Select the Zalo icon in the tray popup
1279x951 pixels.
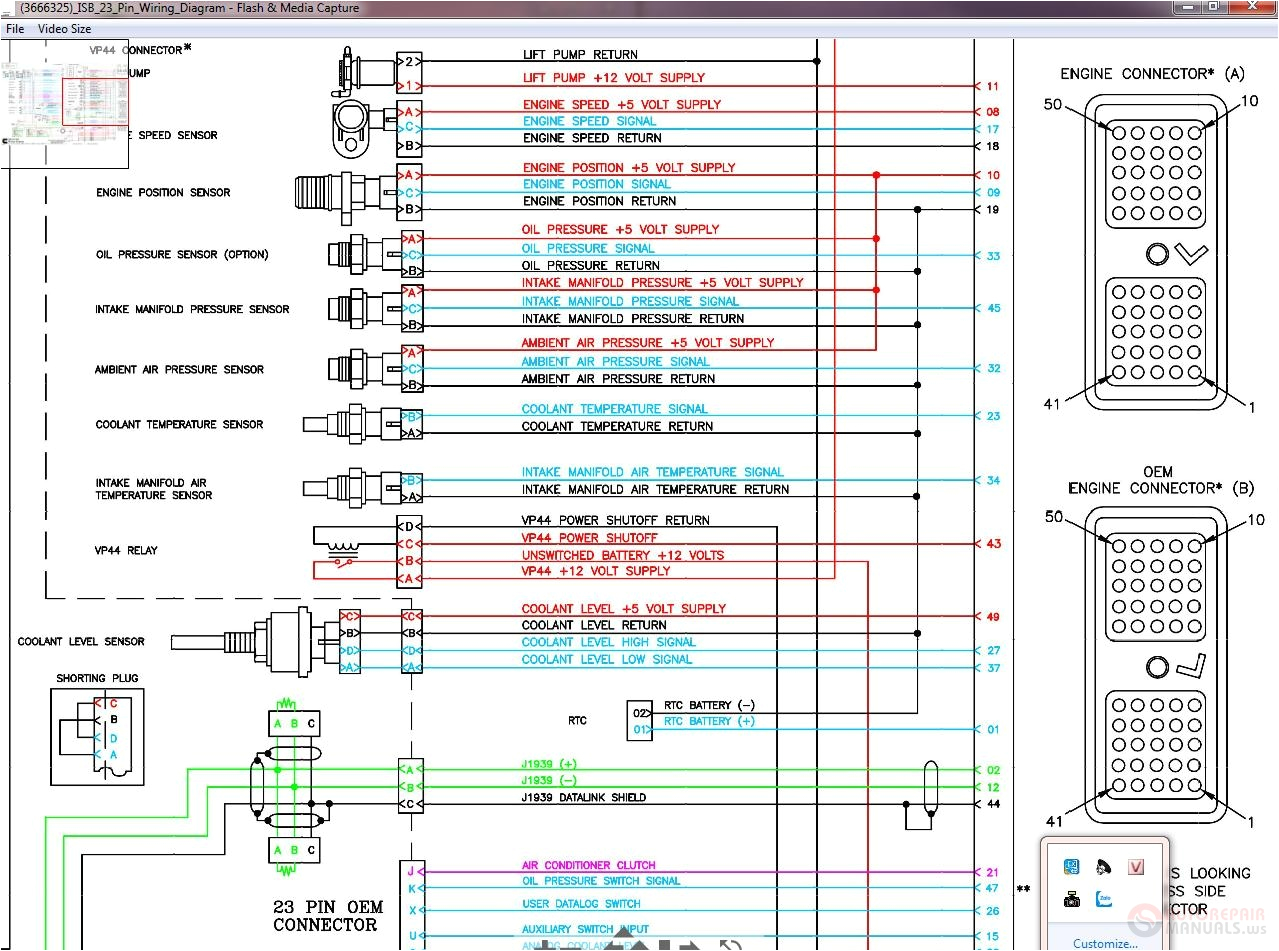[1104, 899]
